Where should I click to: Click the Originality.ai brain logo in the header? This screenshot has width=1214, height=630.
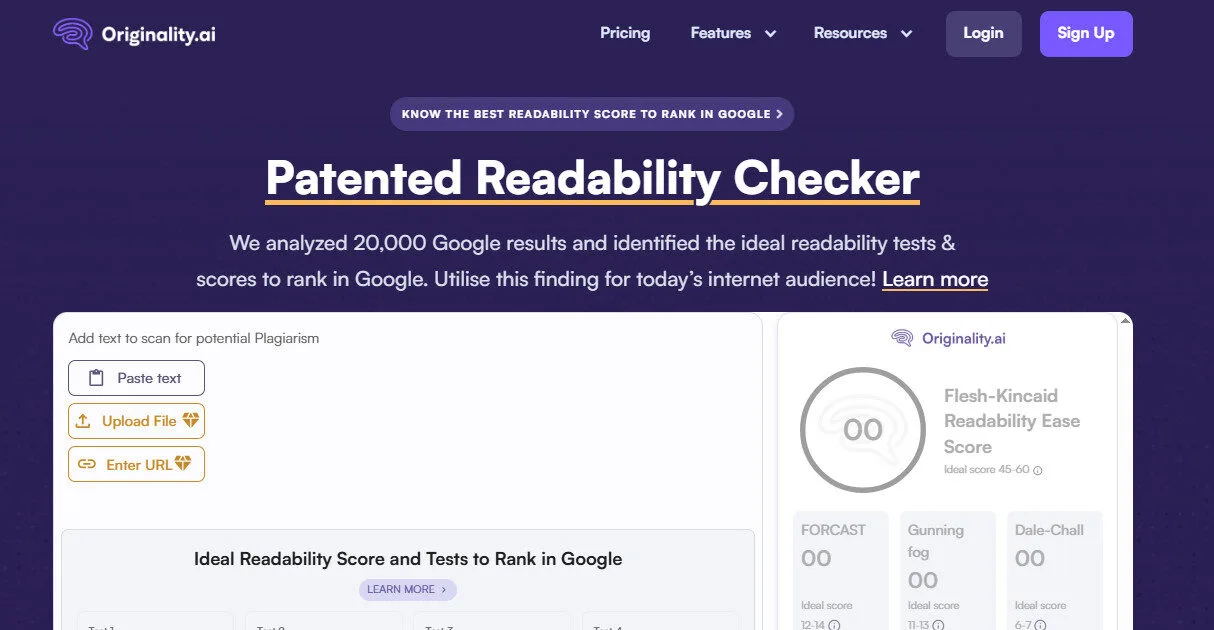pos(72,33)
